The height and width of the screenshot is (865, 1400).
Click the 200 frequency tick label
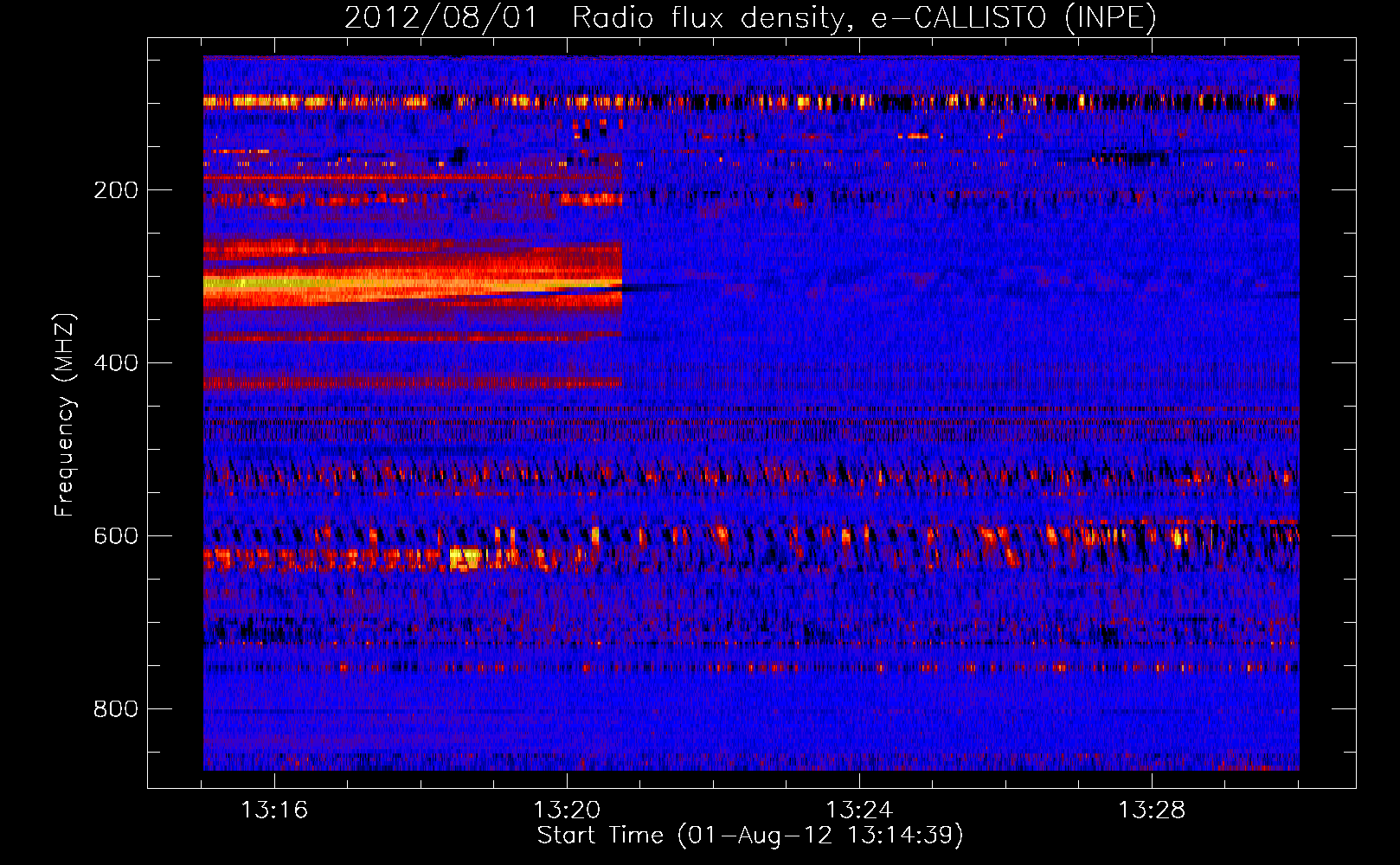(116, 190)
